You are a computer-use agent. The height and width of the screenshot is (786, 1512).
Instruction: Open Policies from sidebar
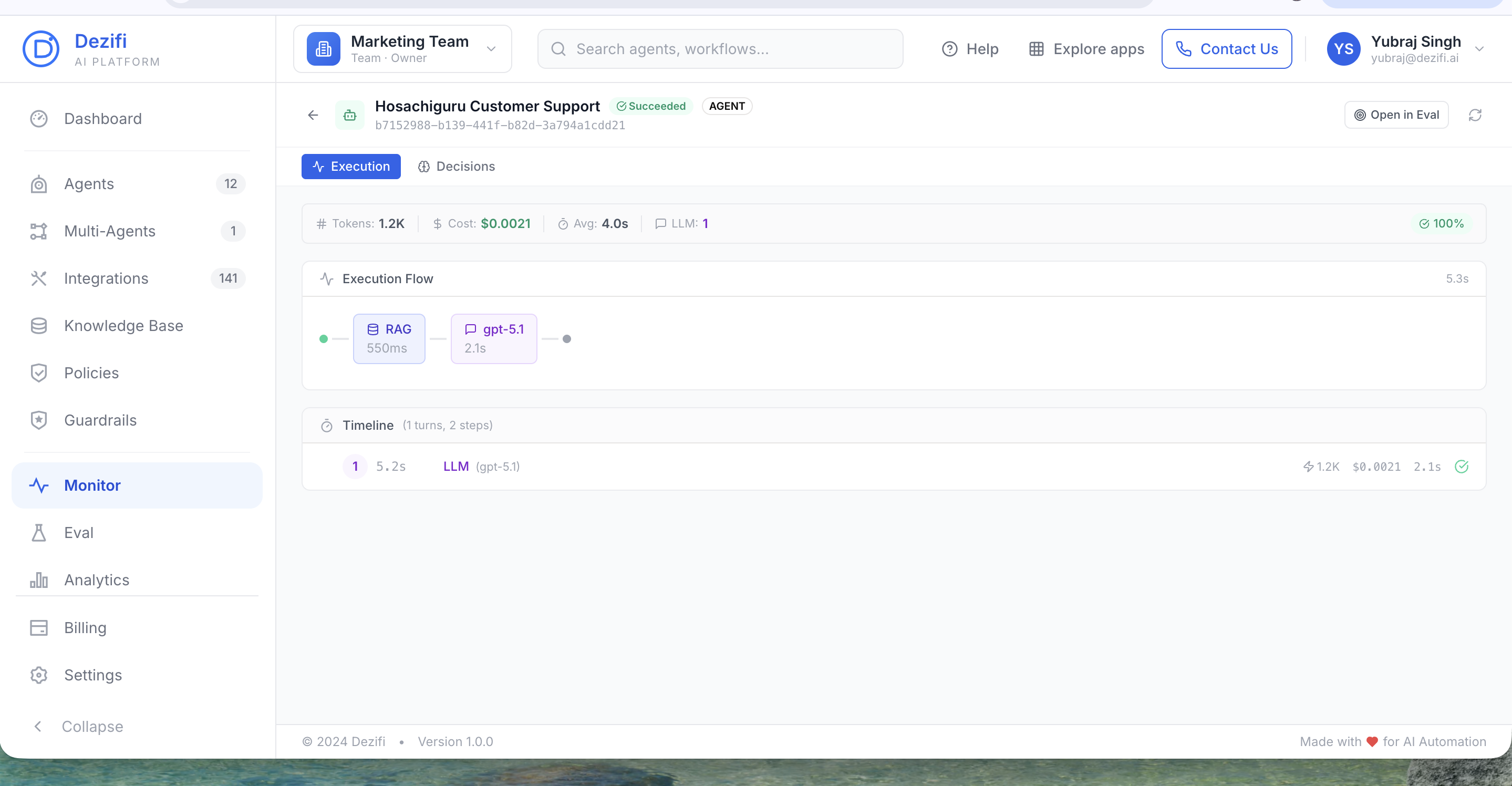(137, 373)
